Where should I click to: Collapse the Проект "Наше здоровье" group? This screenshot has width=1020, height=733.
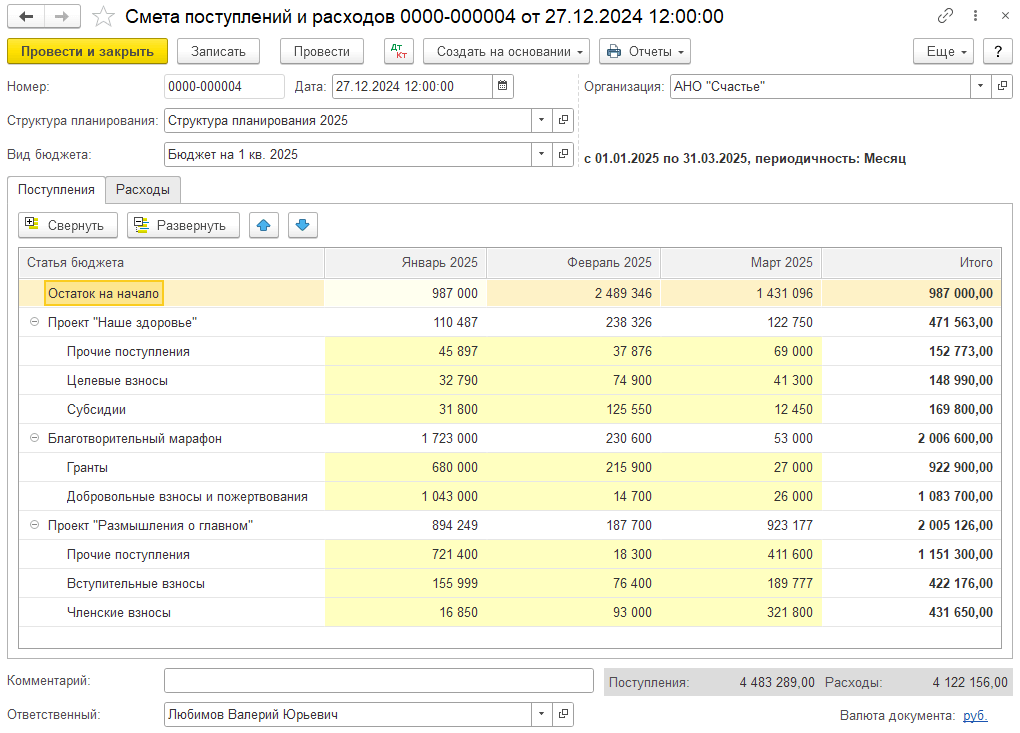pyautogui.click(x=35, y=322)
